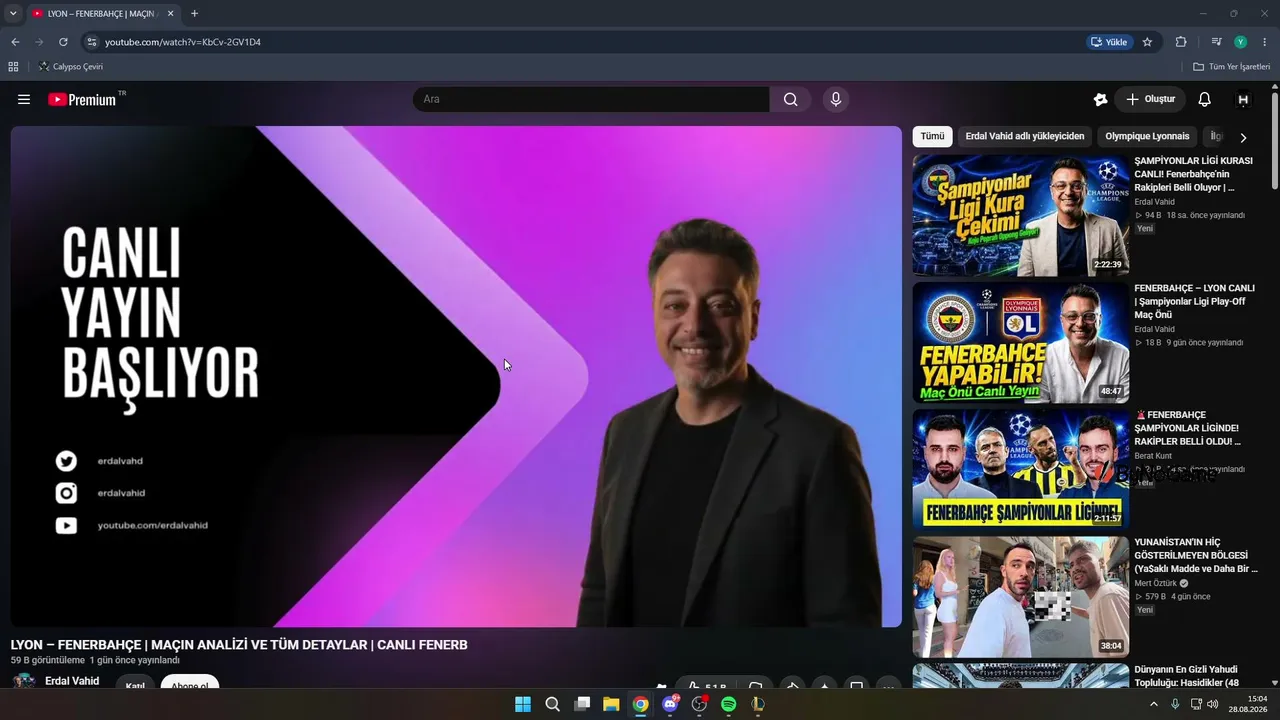
Task: Show hidden system tray icons
Action: [x=1153, y=704]
